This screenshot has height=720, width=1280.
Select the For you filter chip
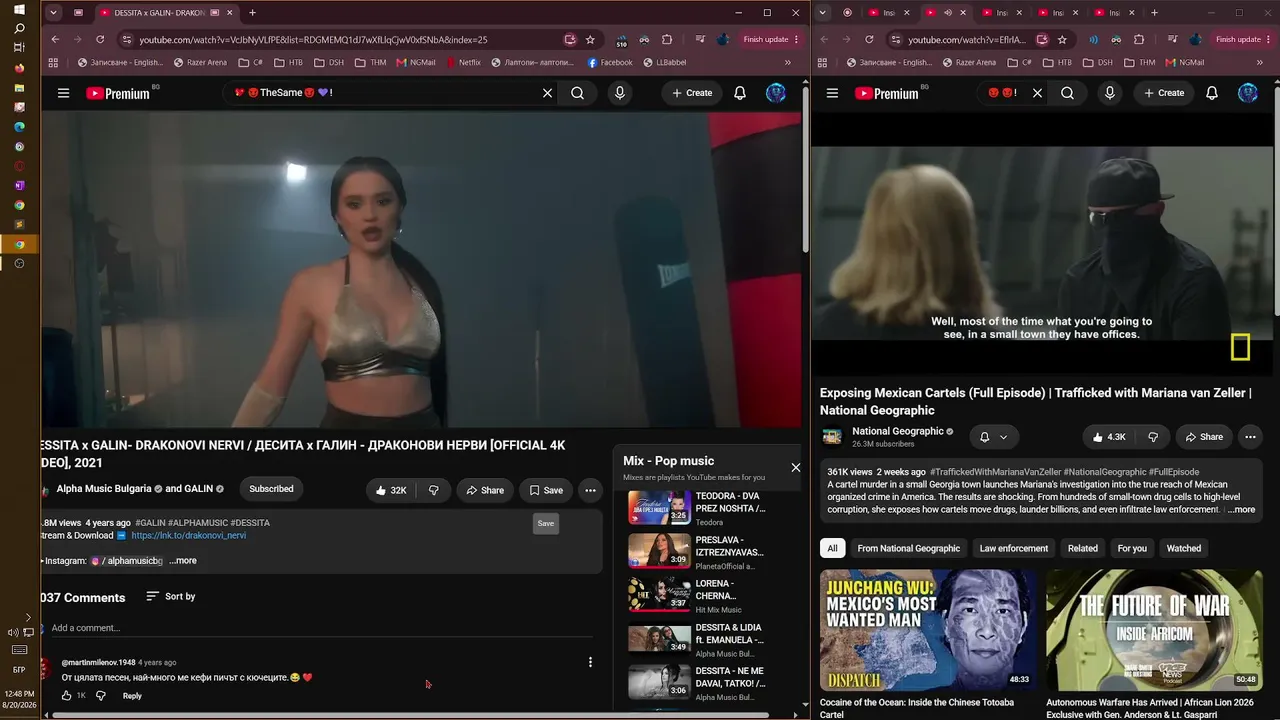1132,548
